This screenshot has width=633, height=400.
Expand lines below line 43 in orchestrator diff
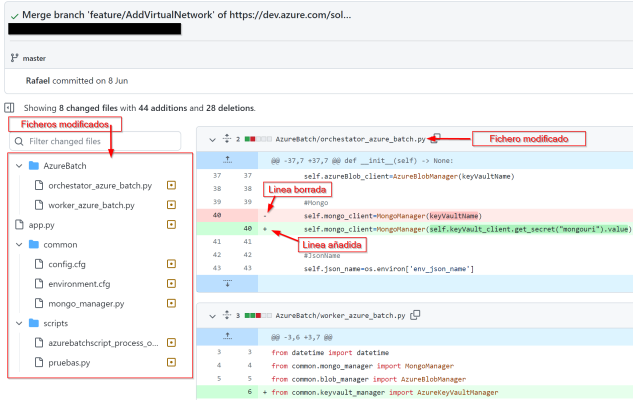pyautogui.click(x=227, y=283)
